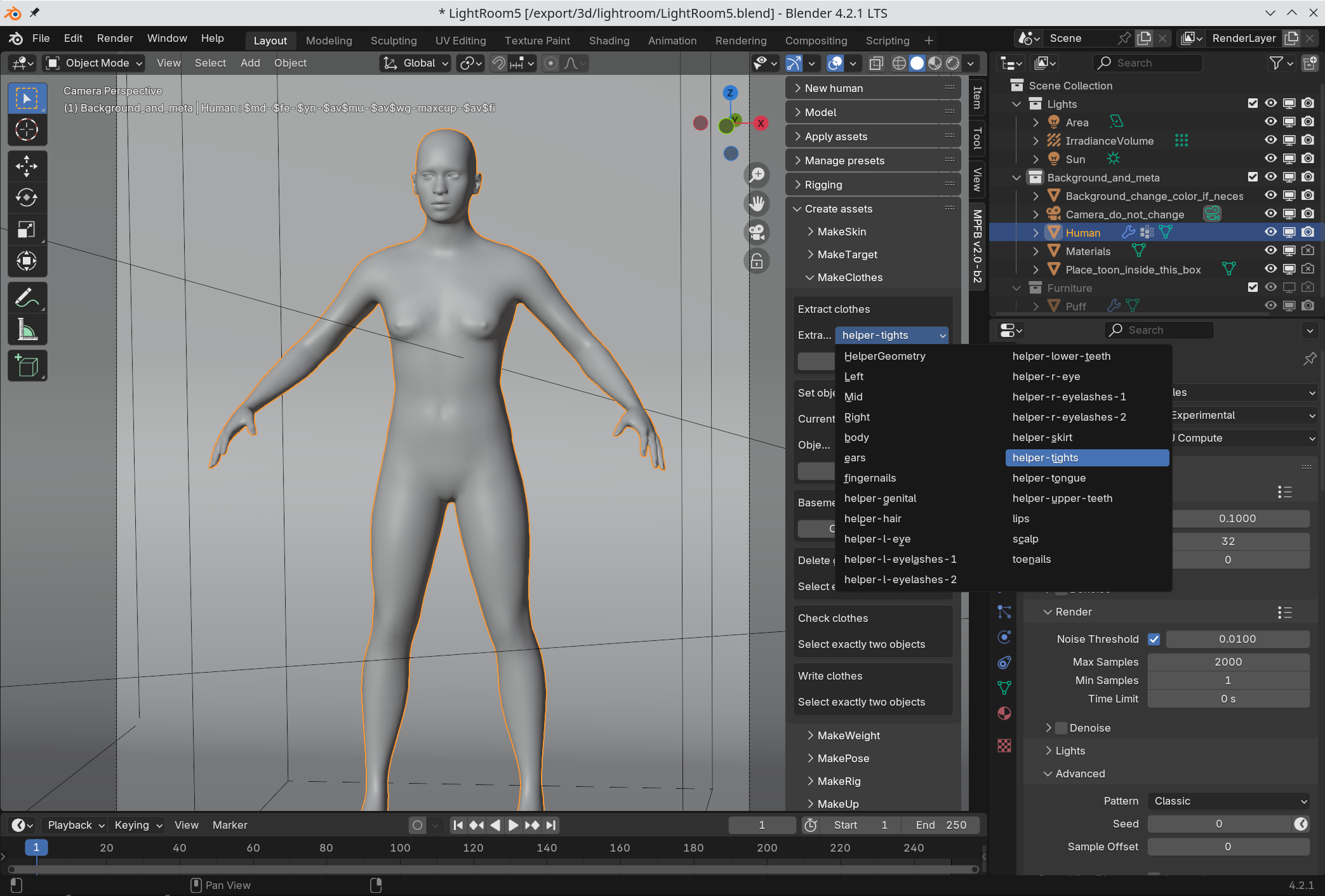Click the lock camera to view icon
The width and height of the screenshot is (1325, 896).
757,261
